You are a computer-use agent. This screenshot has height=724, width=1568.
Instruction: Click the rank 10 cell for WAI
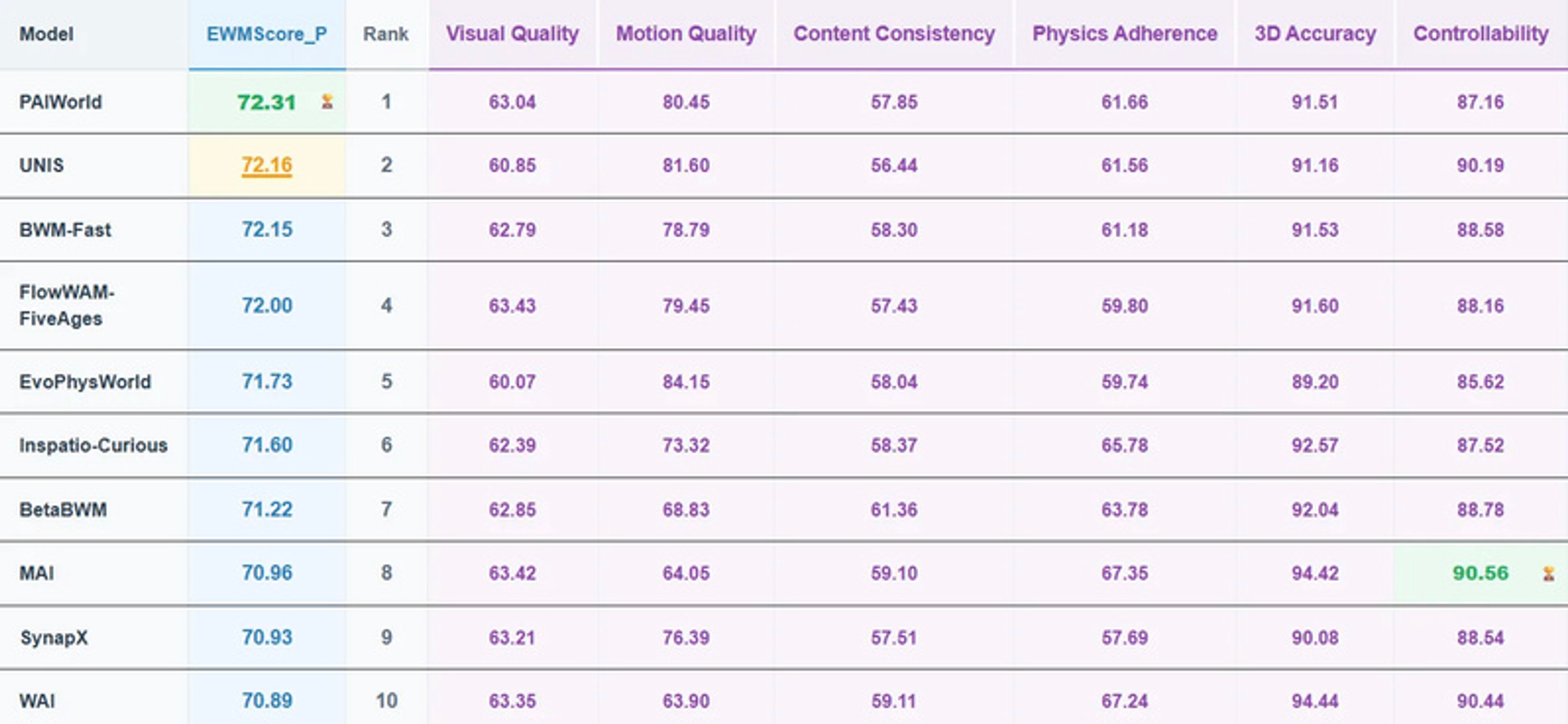(x=386, y=701)
